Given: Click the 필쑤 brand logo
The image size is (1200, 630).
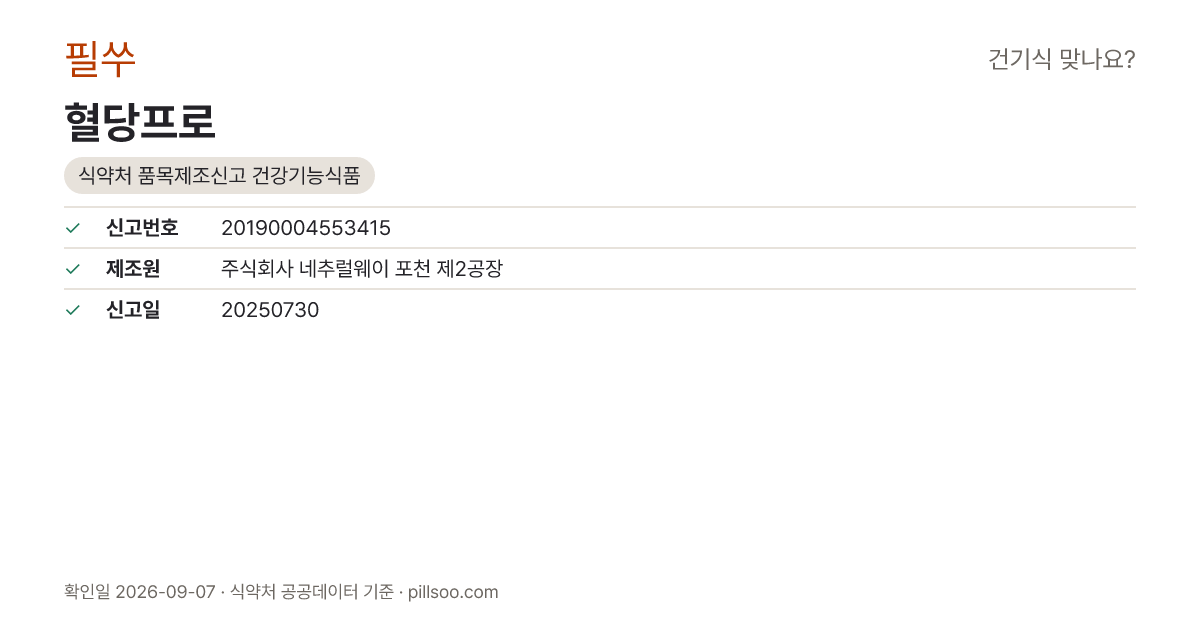Looking at the screenshot, I should click(100, 59).
